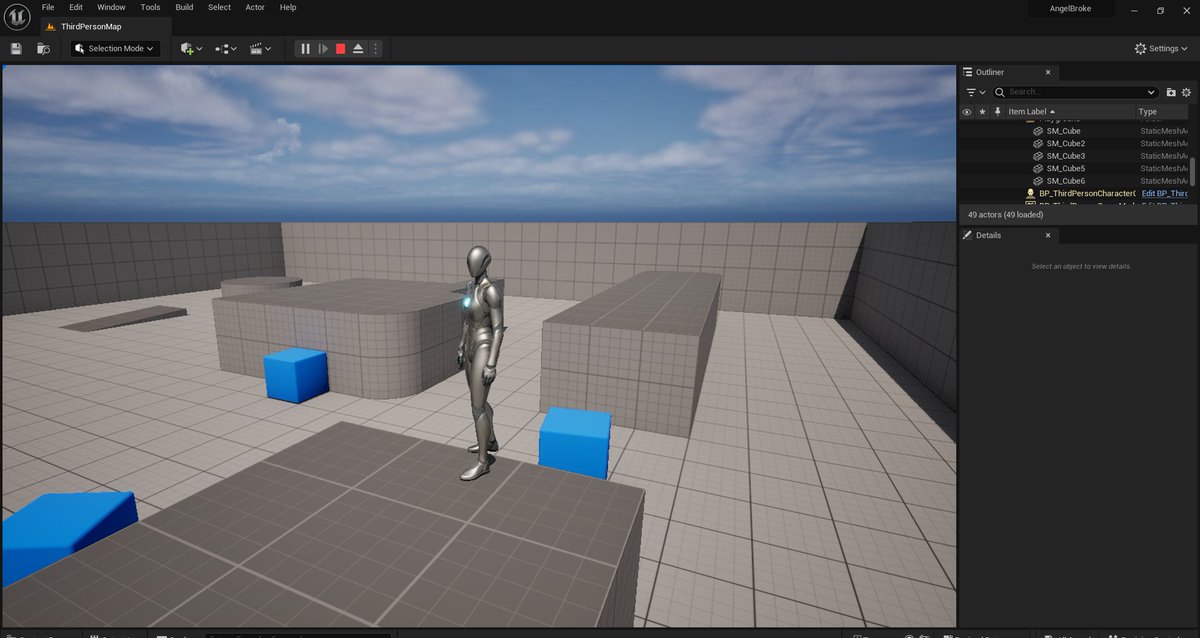Eject from the player pawn
Screen dimensions: 1200x638
coord(358,48)
